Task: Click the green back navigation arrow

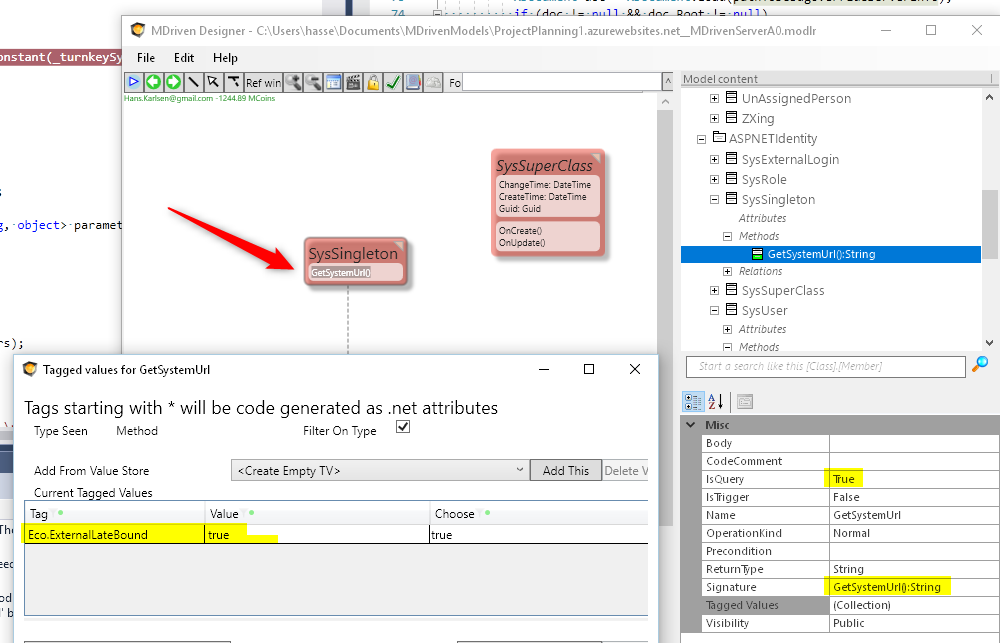Action: pyautogui.click(x=153, y=82)
